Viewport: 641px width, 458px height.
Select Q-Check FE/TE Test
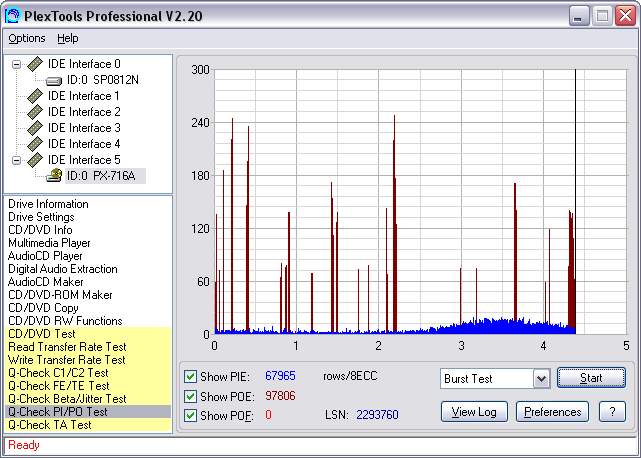(x=88, y=386)
